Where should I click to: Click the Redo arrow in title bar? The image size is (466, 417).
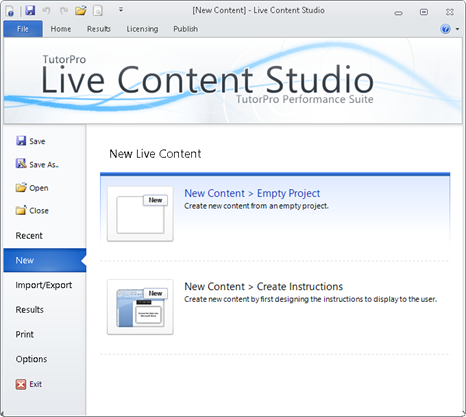[63, 11]
